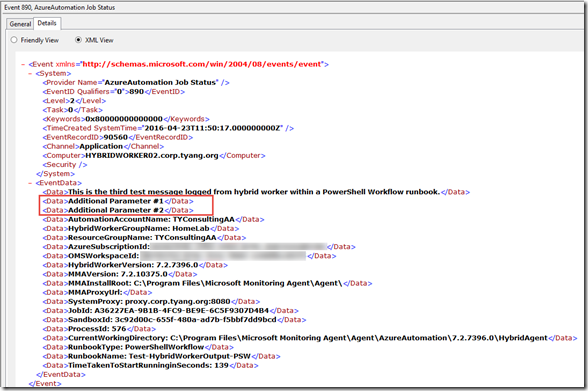
Task: Click the AutomationAccountName TYConsultingAA line
Action: pos(153,219)
